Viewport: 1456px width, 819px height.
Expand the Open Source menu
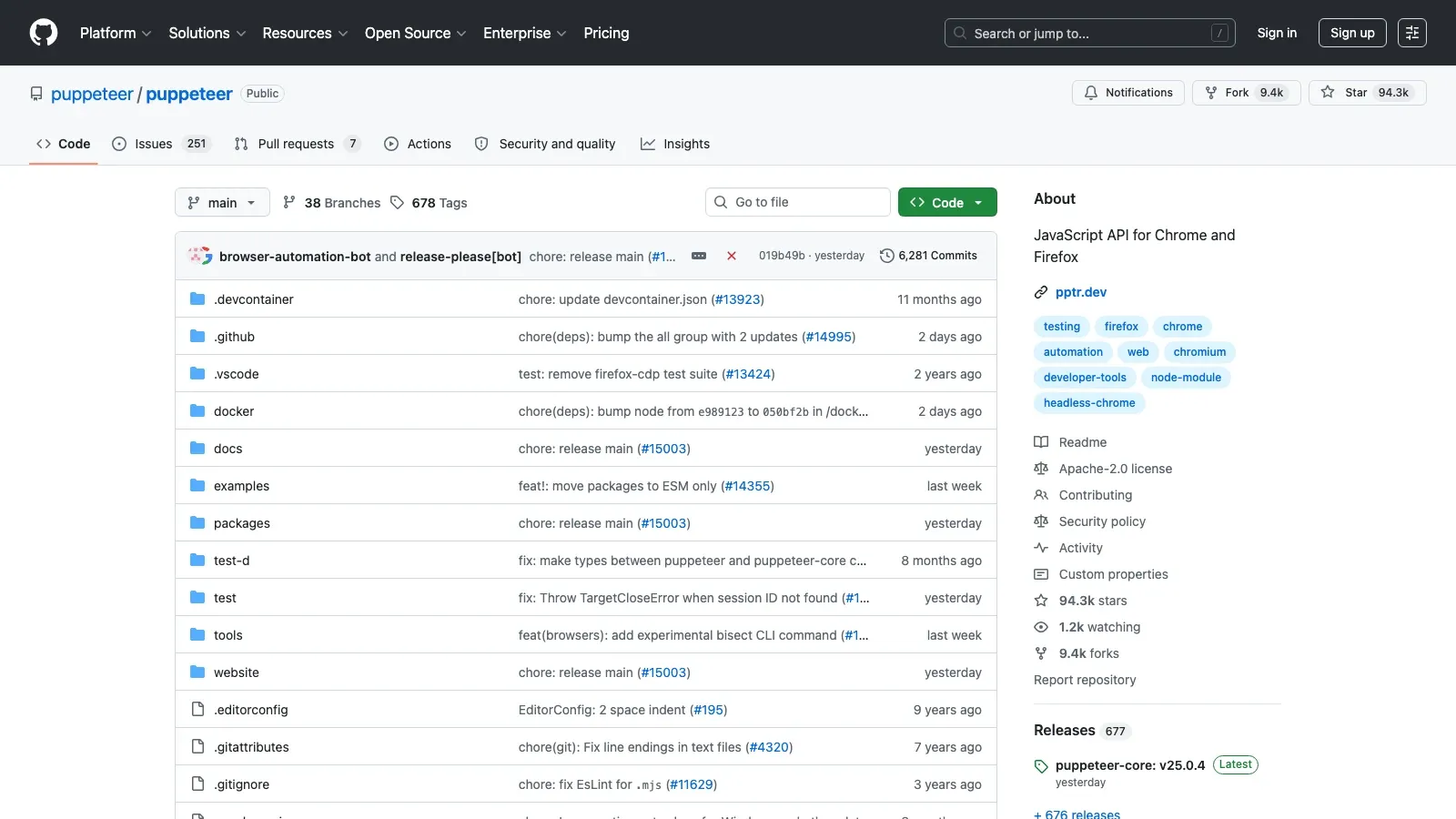tap(416, 33)
